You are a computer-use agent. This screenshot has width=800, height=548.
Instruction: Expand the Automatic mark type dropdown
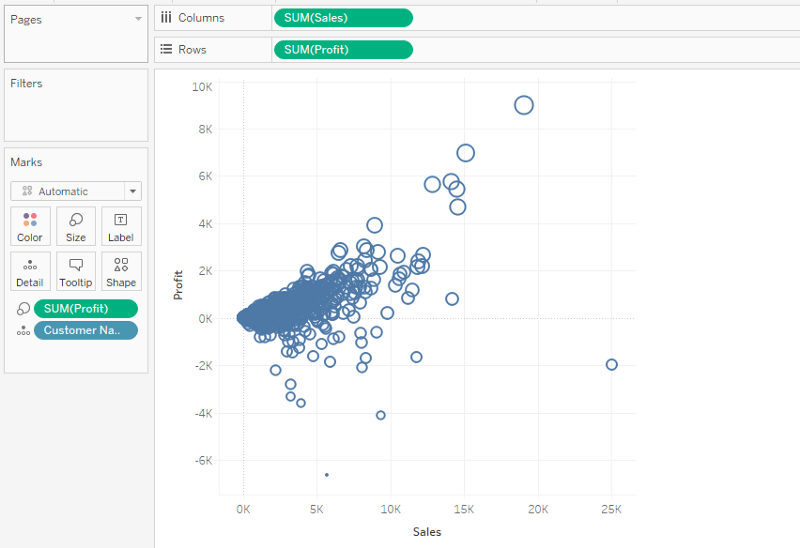tap(132, 191)
